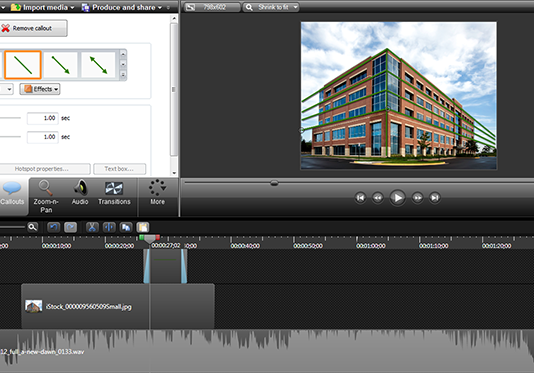Click the Copy timeline icon
Image resolution: width=534 pixels, height=373 pixels.
pyautogui.click(x=126, y=227)
